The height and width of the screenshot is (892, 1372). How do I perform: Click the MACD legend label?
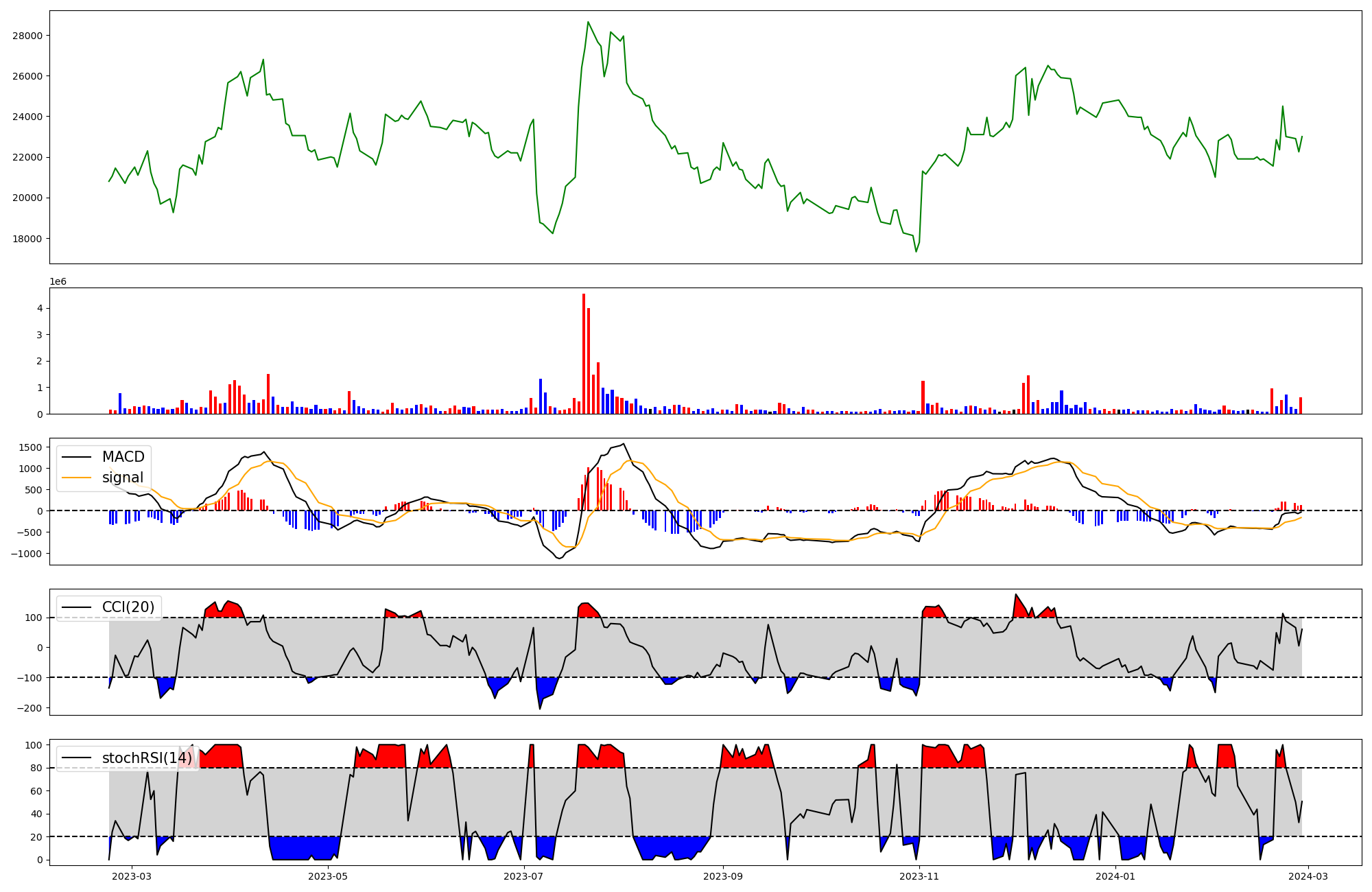(123, 457)
